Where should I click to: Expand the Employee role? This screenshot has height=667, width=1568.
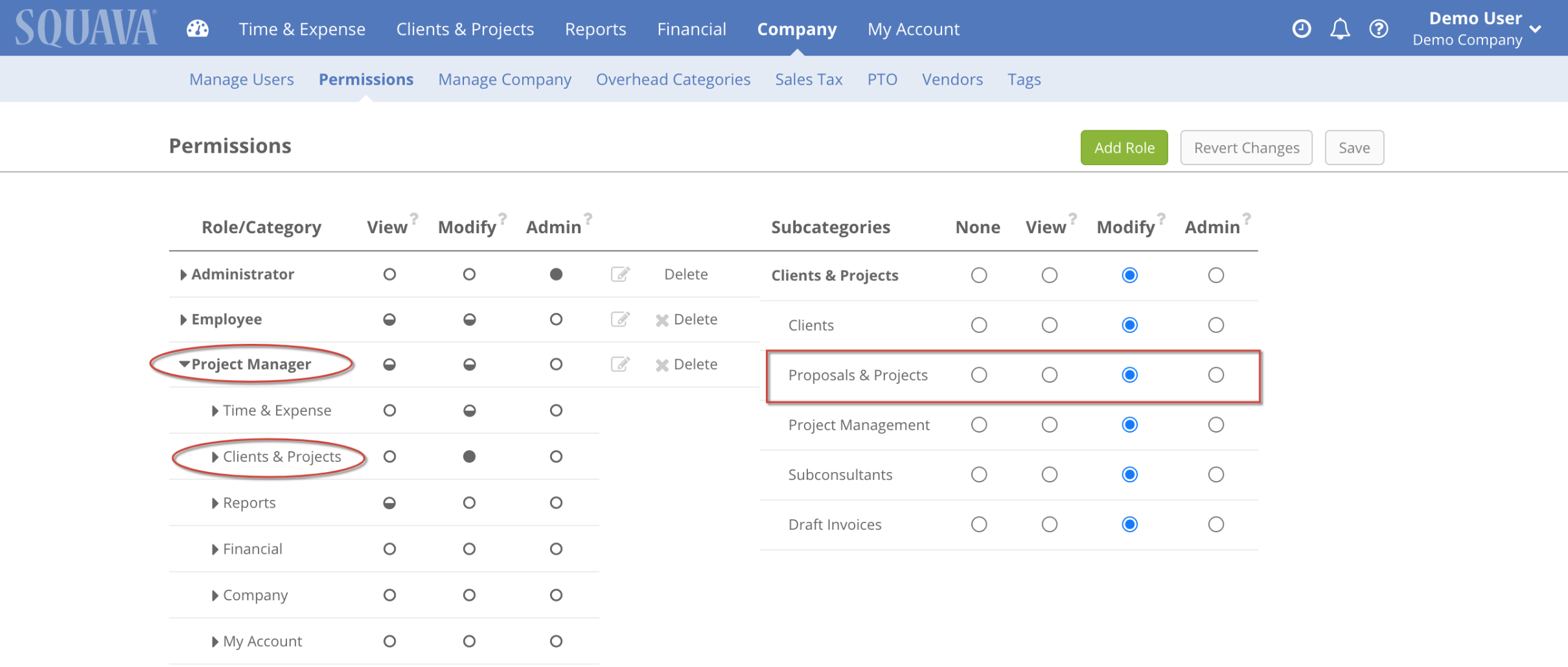click(183, 320)
